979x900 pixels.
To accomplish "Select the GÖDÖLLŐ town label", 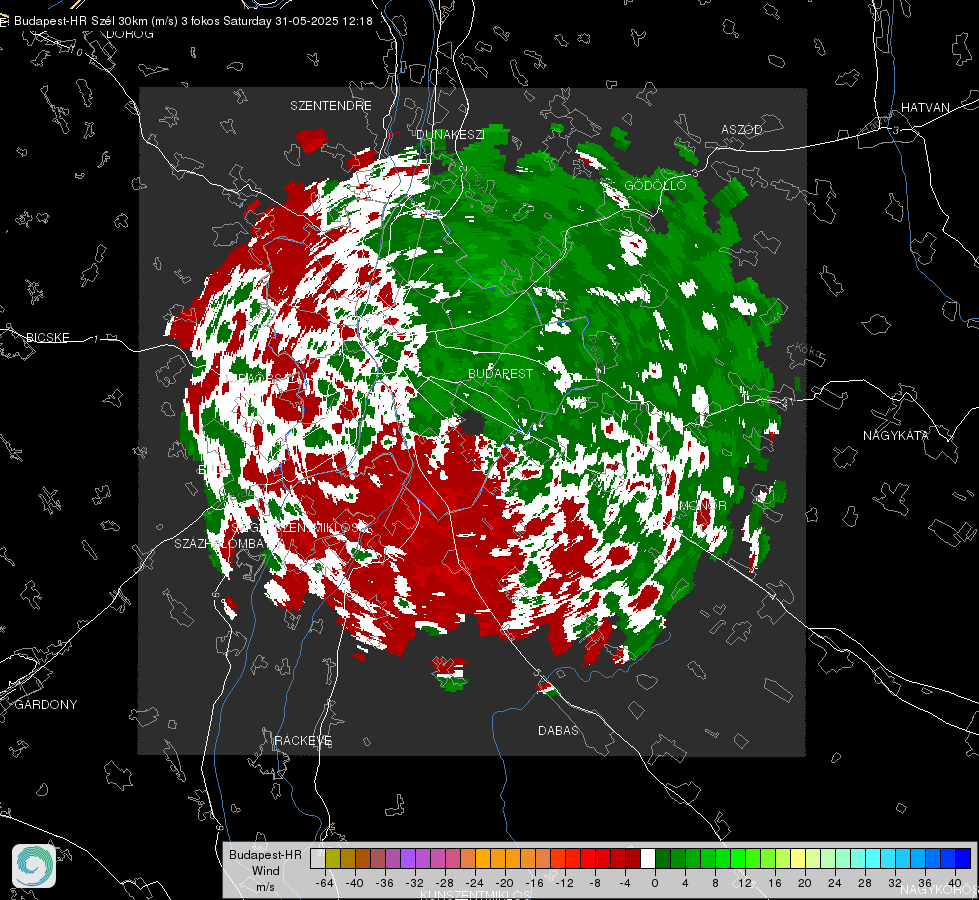I will [x=655, y=185].
